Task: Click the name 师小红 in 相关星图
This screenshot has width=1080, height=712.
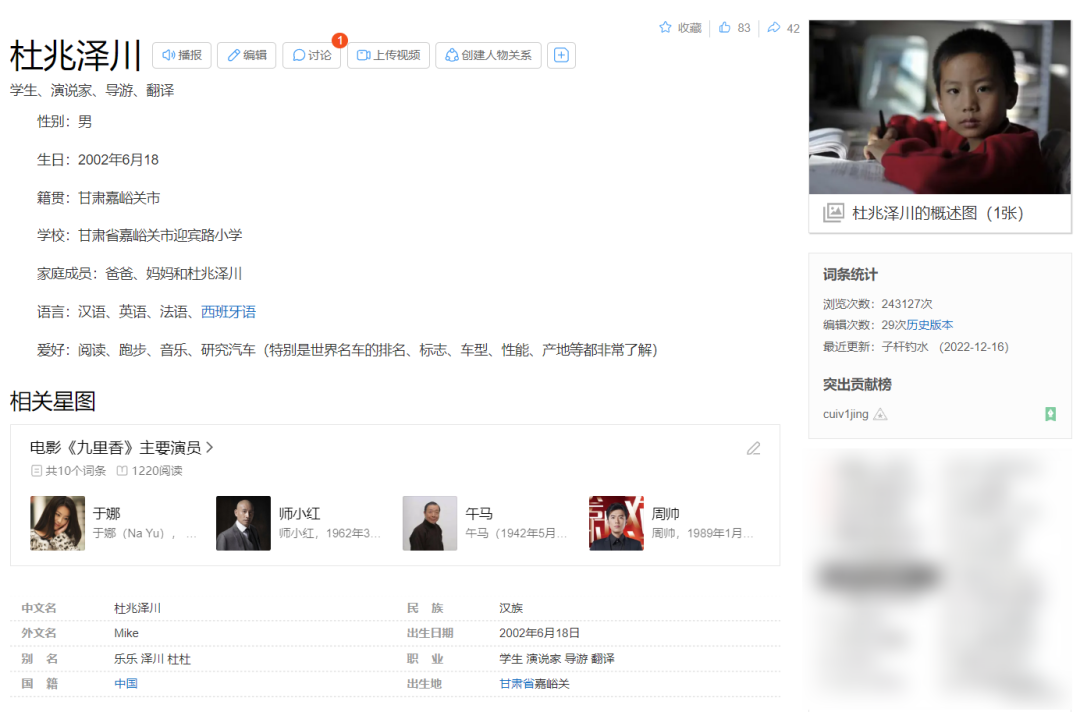Action: (300, 514)
